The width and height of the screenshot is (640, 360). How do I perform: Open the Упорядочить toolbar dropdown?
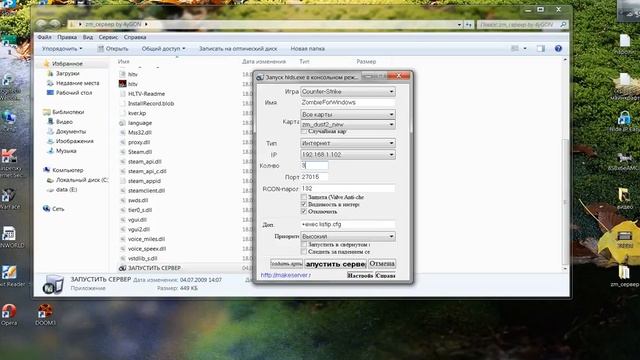click(62, 49)
